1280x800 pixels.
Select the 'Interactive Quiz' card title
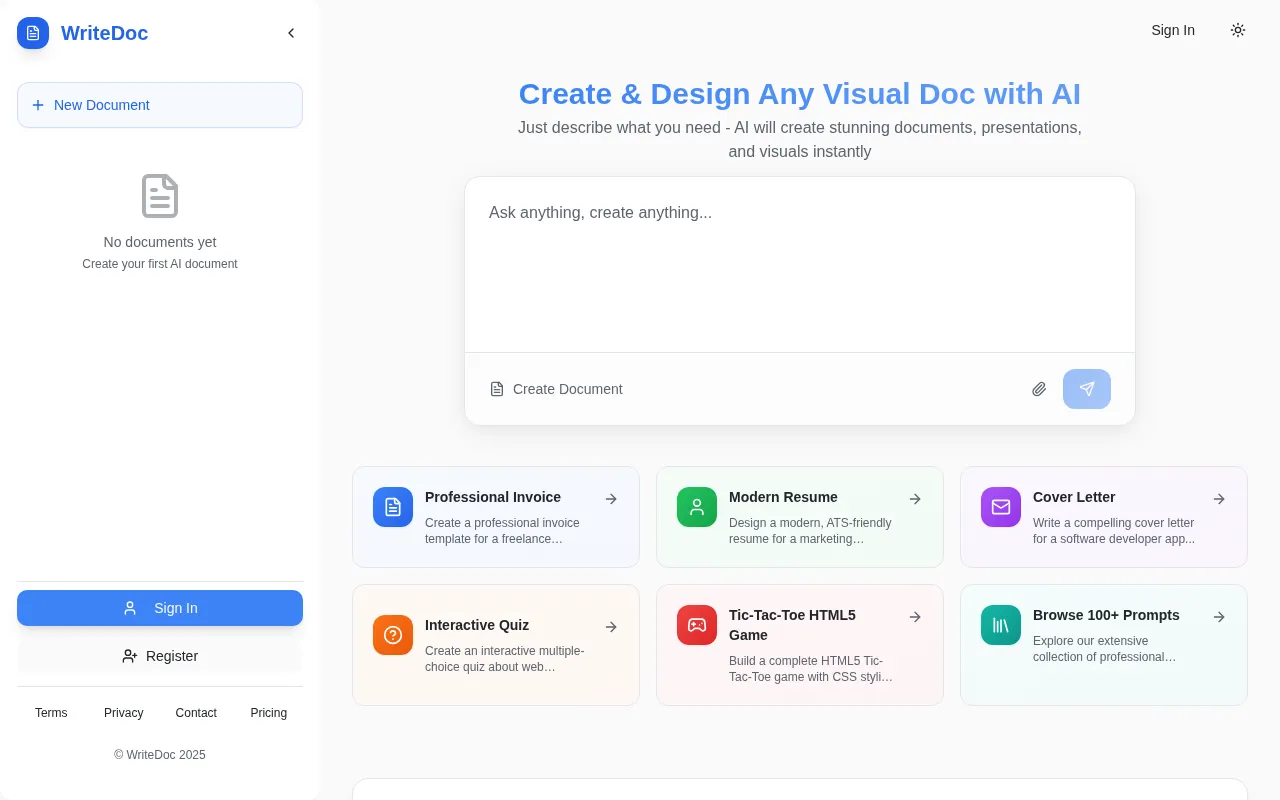pos(477,625)
